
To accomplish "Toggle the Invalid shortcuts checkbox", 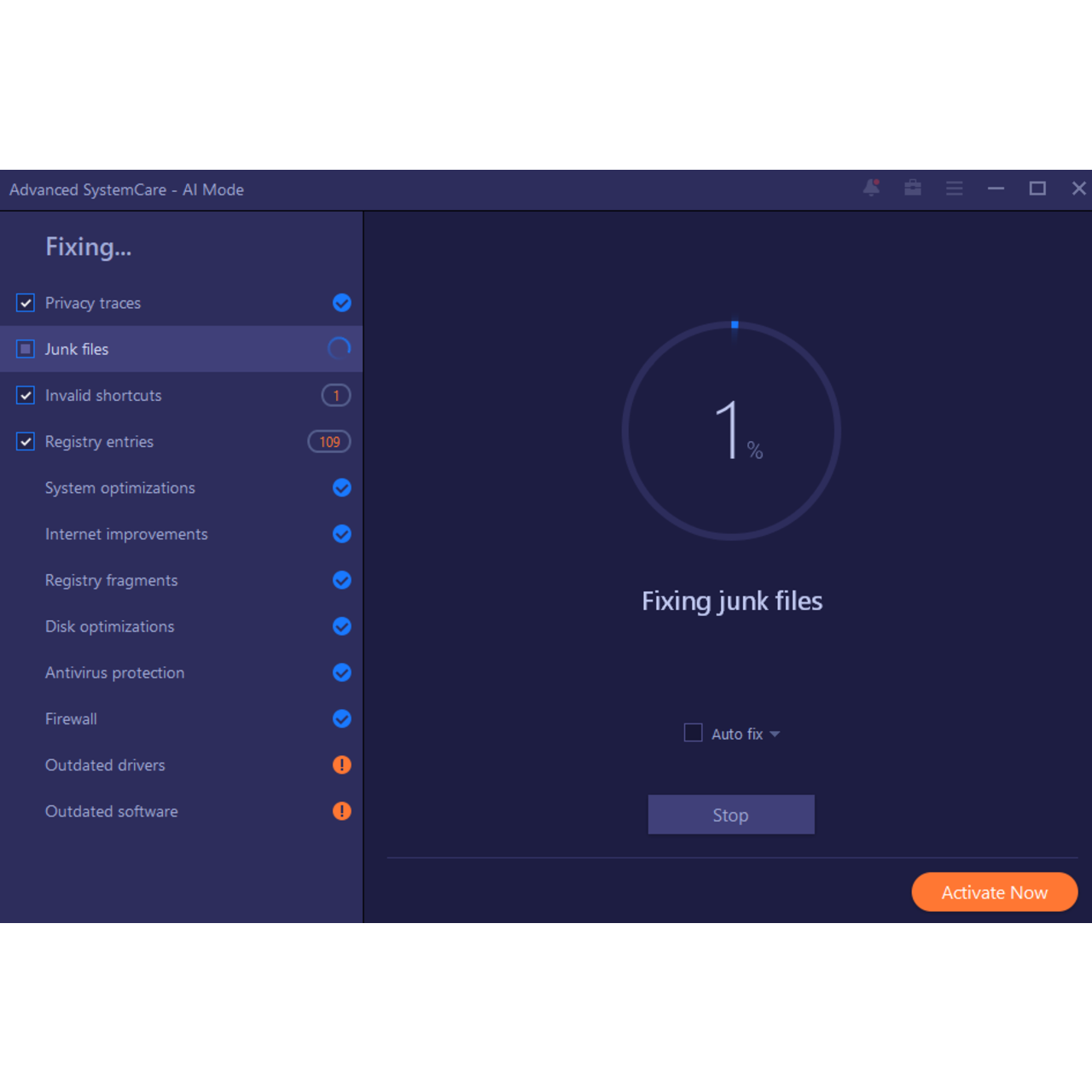I will (26, 396).
